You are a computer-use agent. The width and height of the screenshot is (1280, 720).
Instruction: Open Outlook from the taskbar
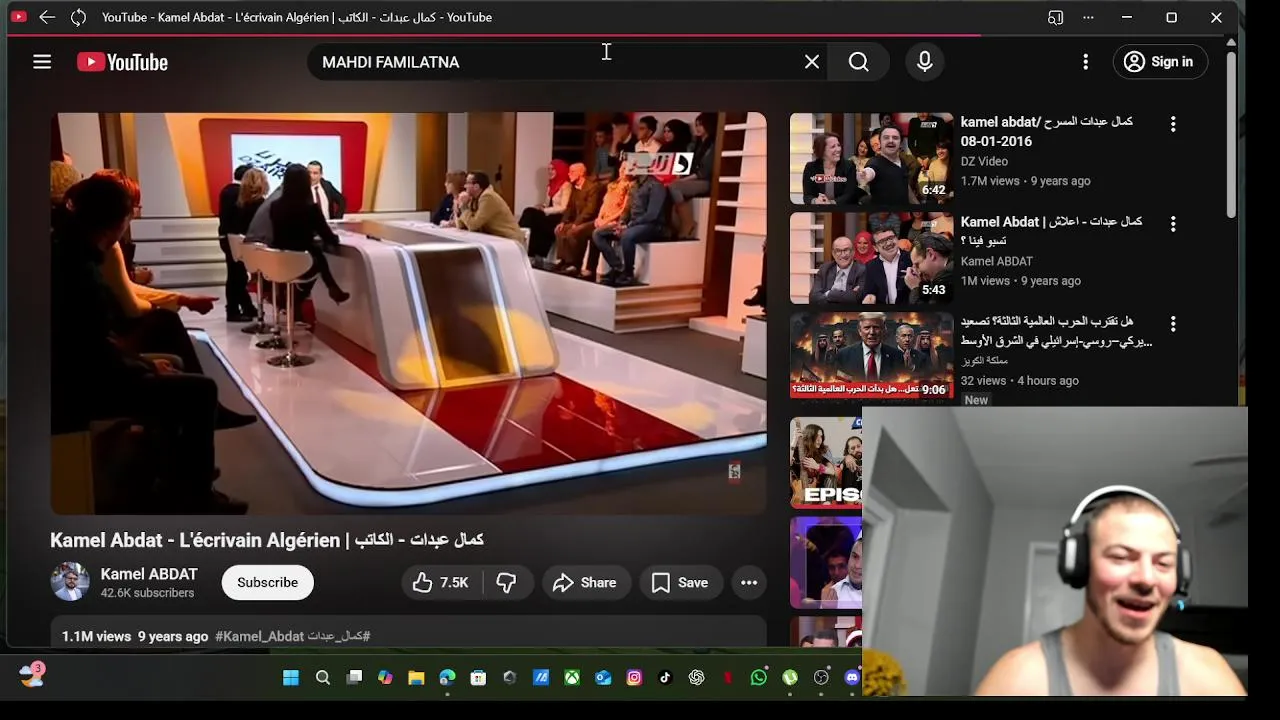[603, 678]
